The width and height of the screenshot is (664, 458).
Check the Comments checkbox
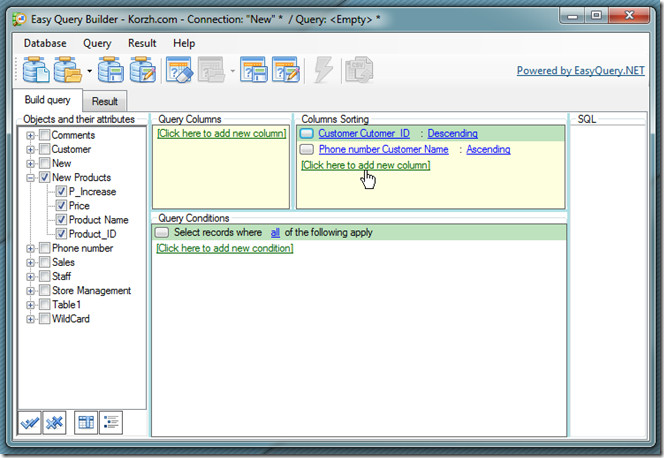[x=44, y=135]
